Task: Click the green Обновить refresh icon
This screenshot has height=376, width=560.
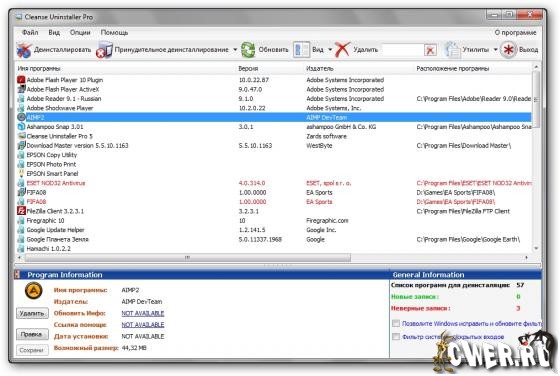Action: (248, 50)
